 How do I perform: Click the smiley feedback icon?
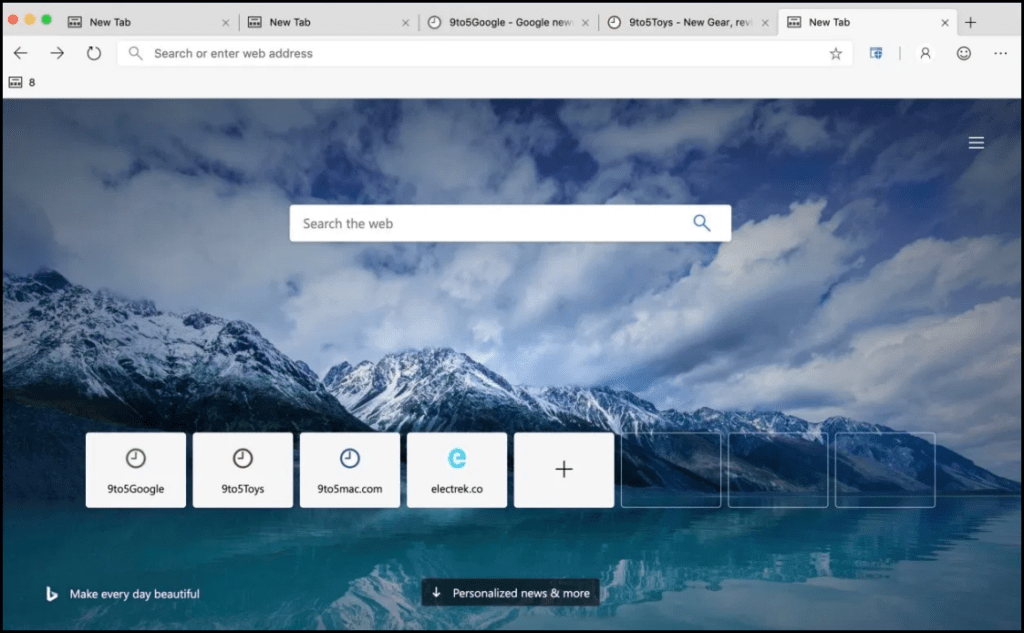pos(963,54)
